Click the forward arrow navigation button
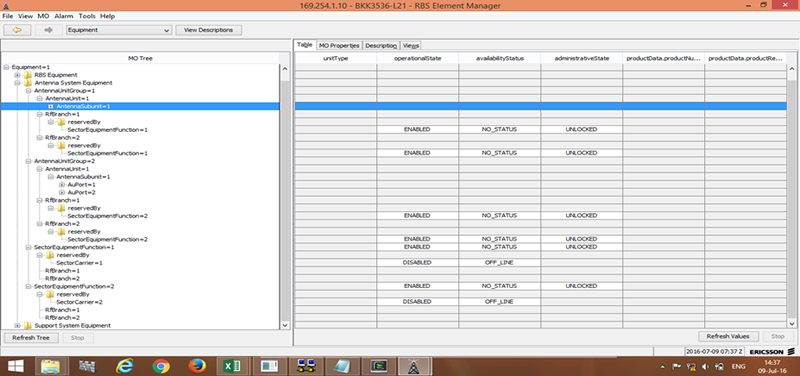The image size is (800, 376). 49,30
